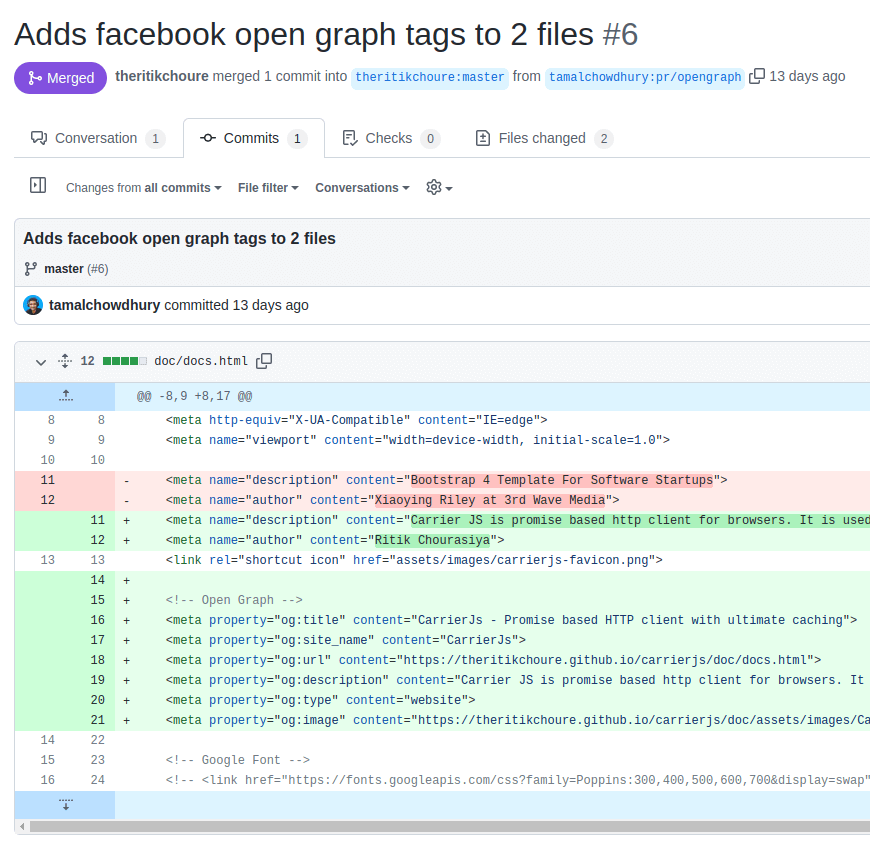Click the og:image meta line
Viewport: 870px width, 845px height.
[518, 720]
